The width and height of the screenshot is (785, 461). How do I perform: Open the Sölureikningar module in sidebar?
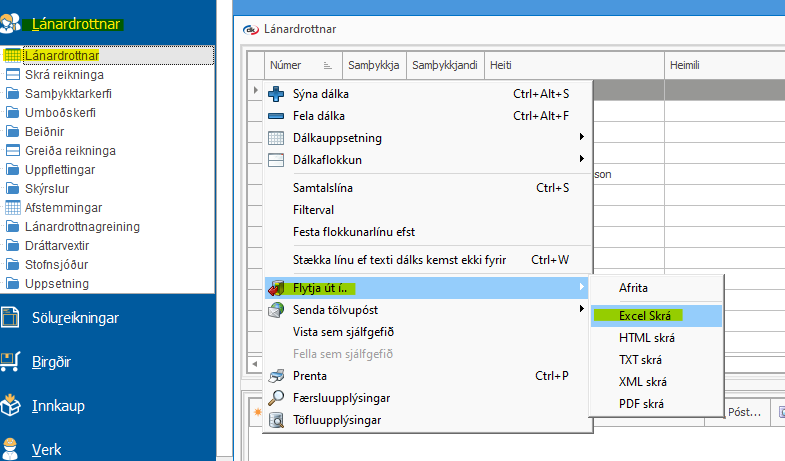(x=76, y=318)
